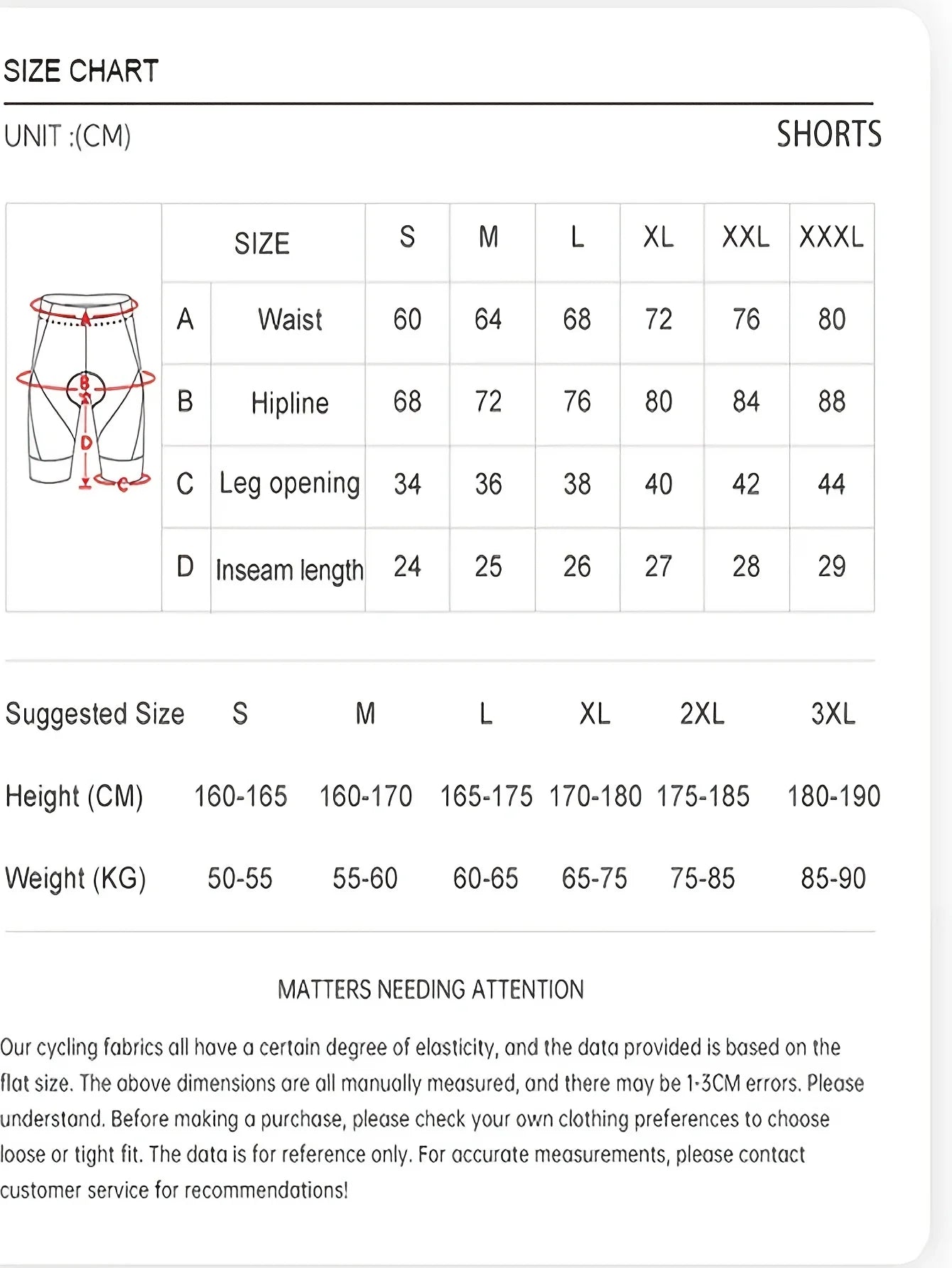
Task: Click the UNIT :(CM) text
Action: (67, 136)
